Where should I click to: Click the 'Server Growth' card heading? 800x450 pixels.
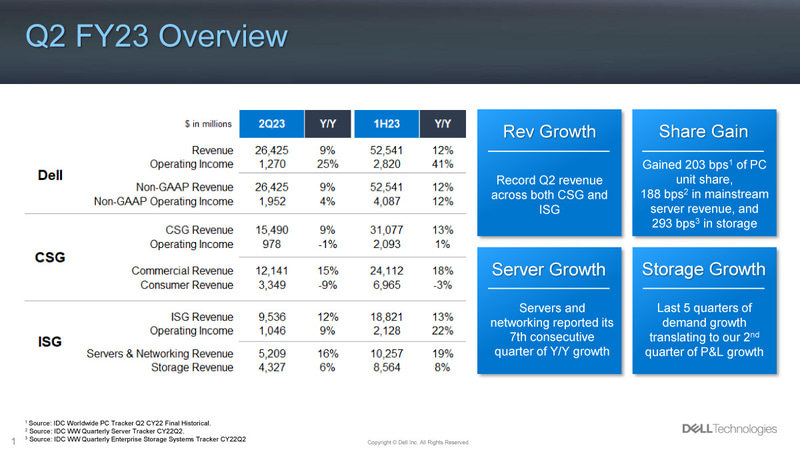click(x=548, y=269)
